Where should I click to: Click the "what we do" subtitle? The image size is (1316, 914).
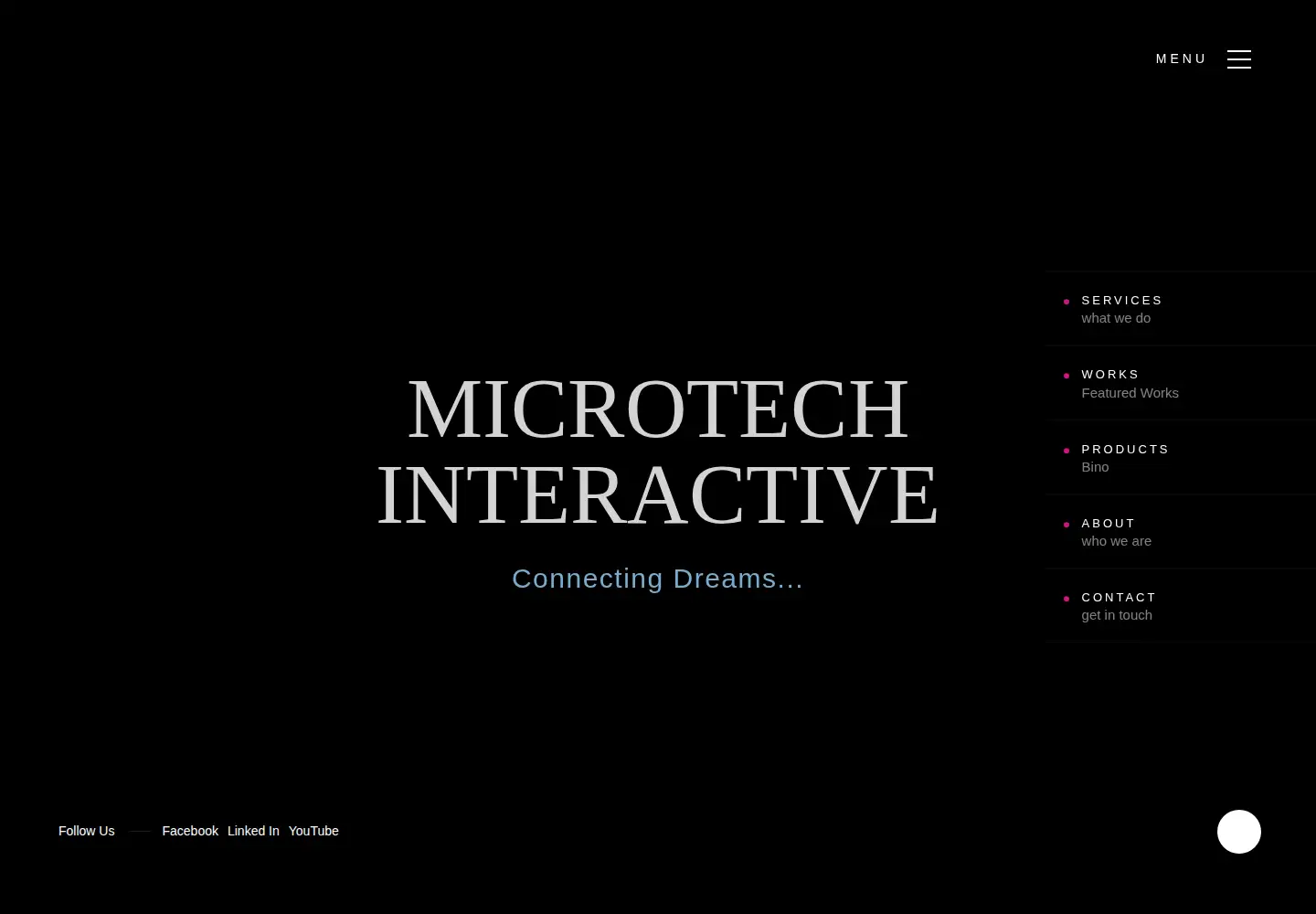(1116, 318)
